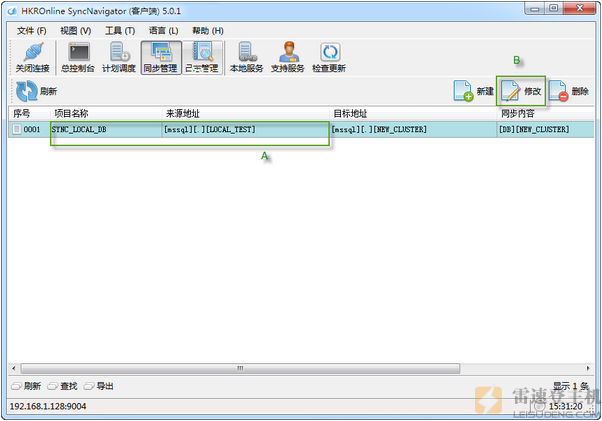Open the 帮助 (H) menu
This screenshot has height=421, width=602.
click(x=208, y=31)
